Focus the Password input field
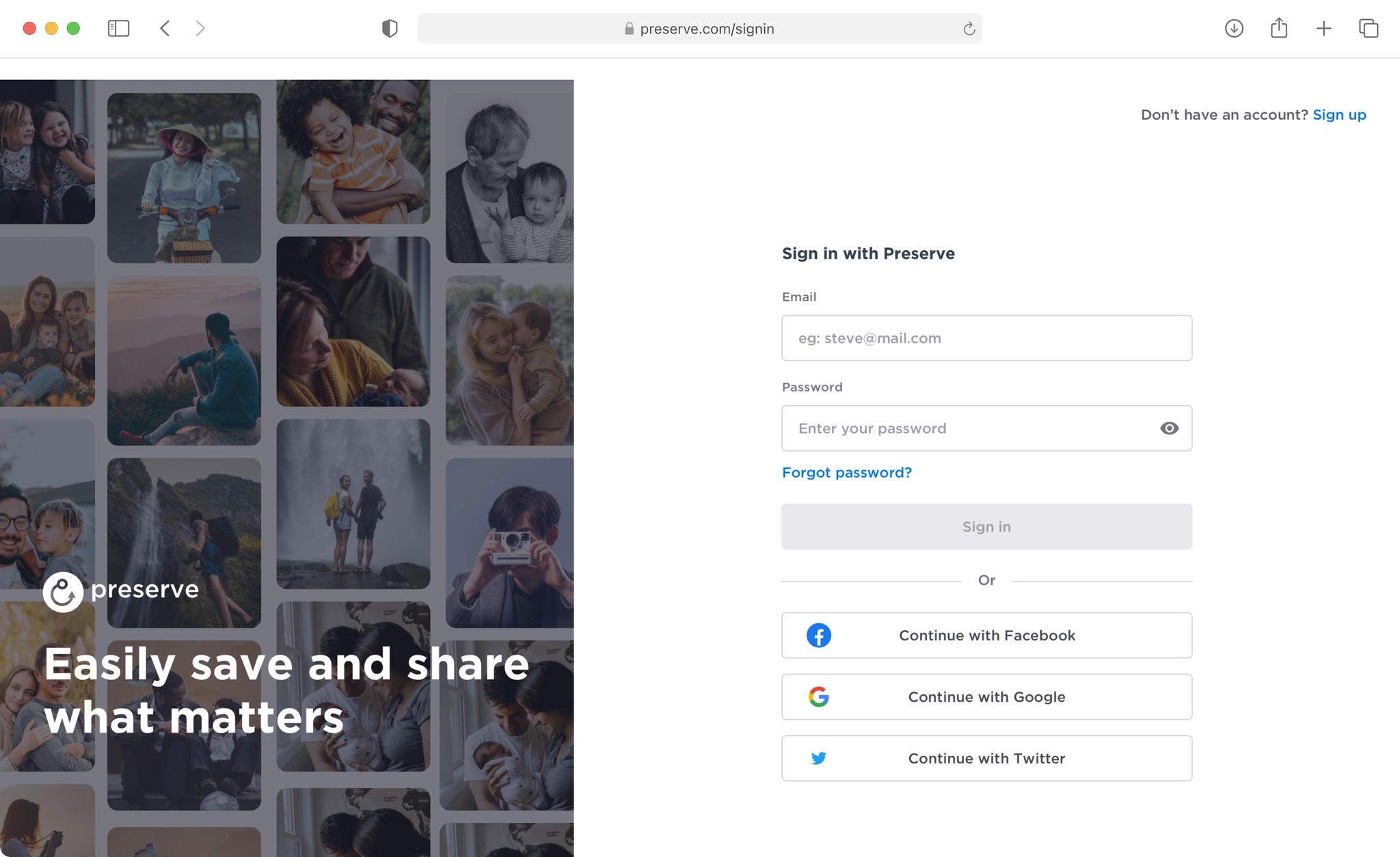Viewport: 1400px width, 857px height. (x=967, y=428)
